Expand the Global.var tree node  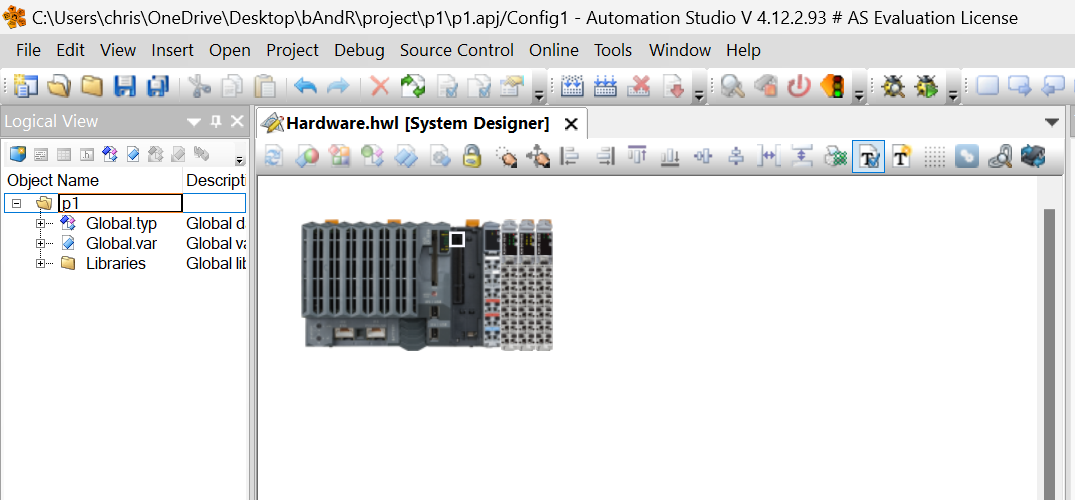tap(40, 243)
